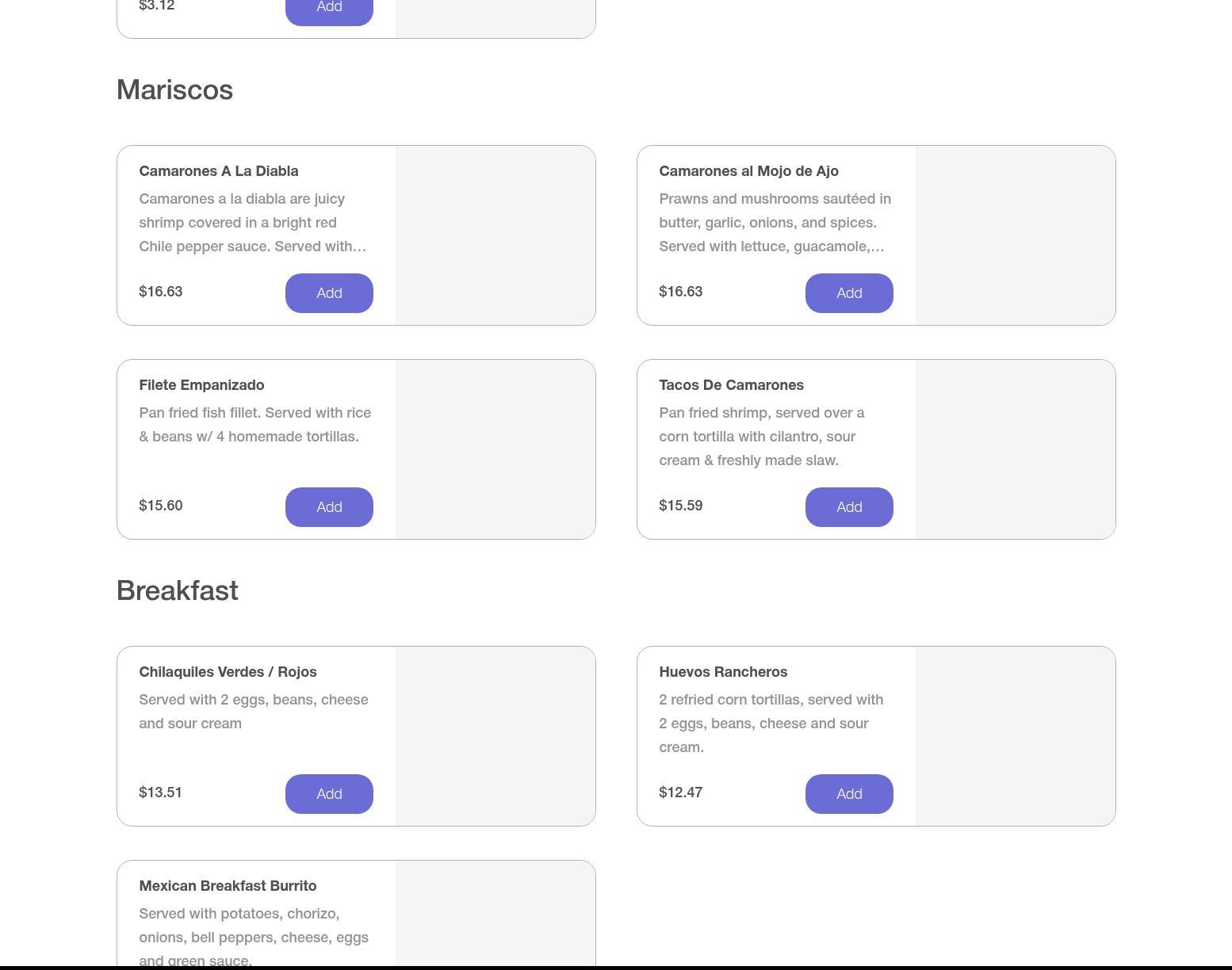The height and width of the screenshot is (970, 1232).
Task: Open Mexican Breakfast Burrito item title
Action: coord(228,886)
